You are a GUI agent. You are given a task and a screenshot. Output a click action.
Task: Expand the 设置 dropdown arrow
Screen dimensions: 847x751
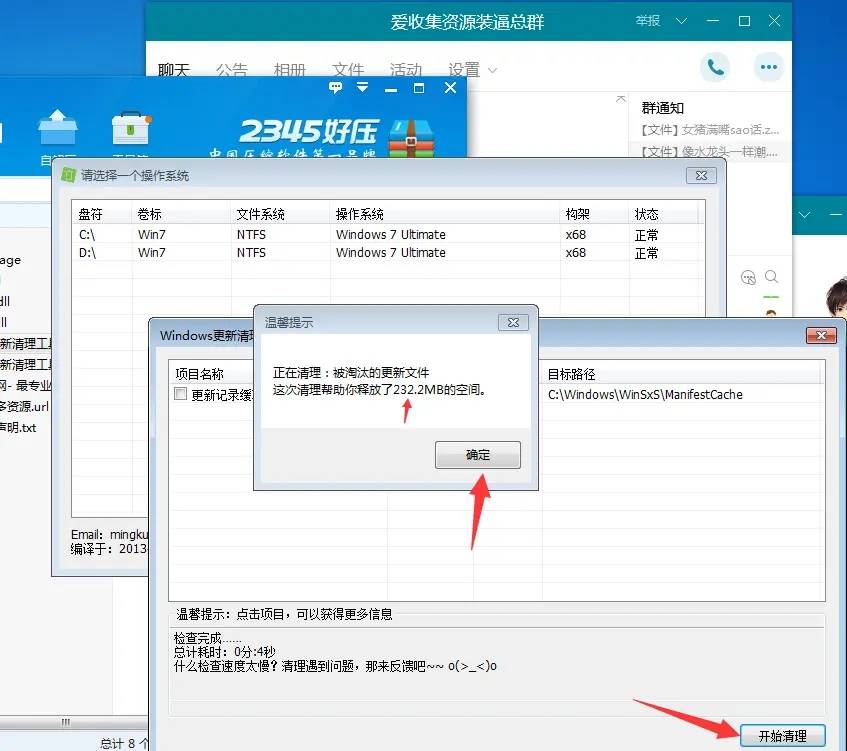(492, 70)
